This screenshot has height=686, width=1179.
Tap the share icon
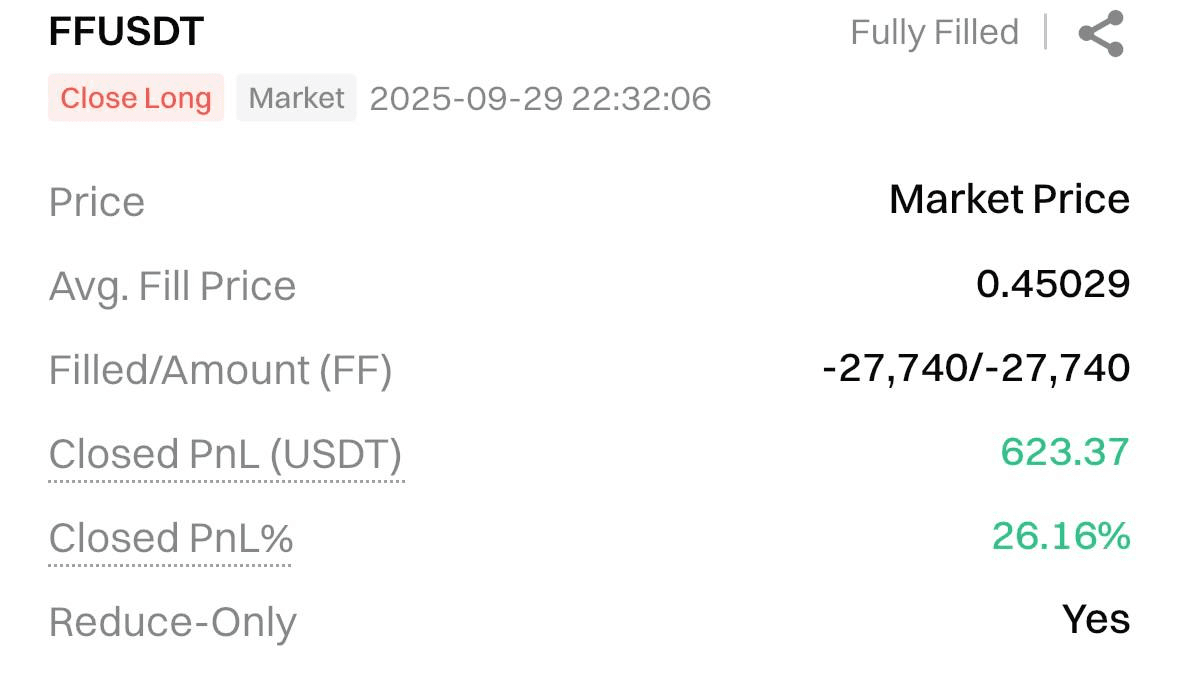coord(1101,33)
